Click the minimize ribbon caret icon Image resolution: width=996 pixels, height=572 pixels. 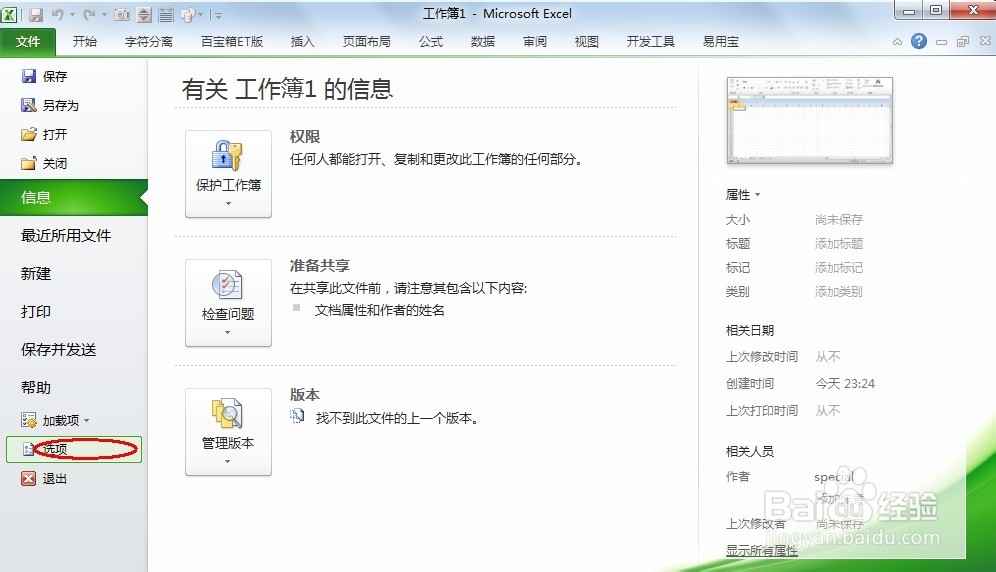tap(897, 42)
